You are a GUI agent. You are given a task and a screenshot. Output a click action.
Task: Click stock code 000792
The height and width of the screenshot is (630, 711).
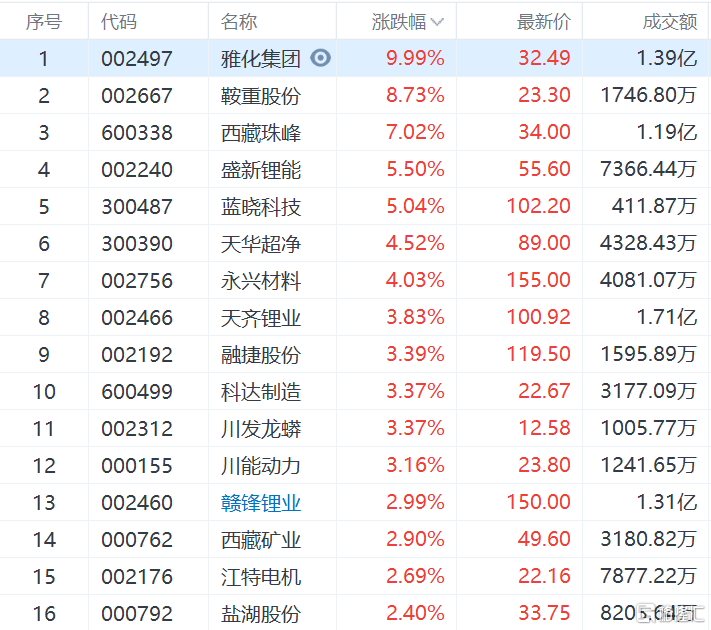click(x=137, y=614)
